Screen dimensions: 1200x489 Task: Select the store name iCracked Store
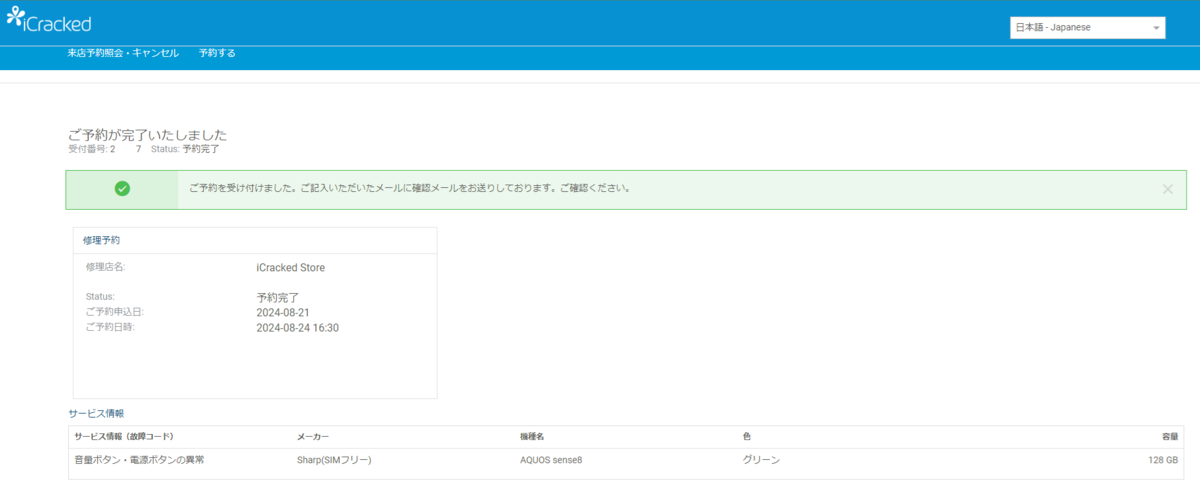291,268
